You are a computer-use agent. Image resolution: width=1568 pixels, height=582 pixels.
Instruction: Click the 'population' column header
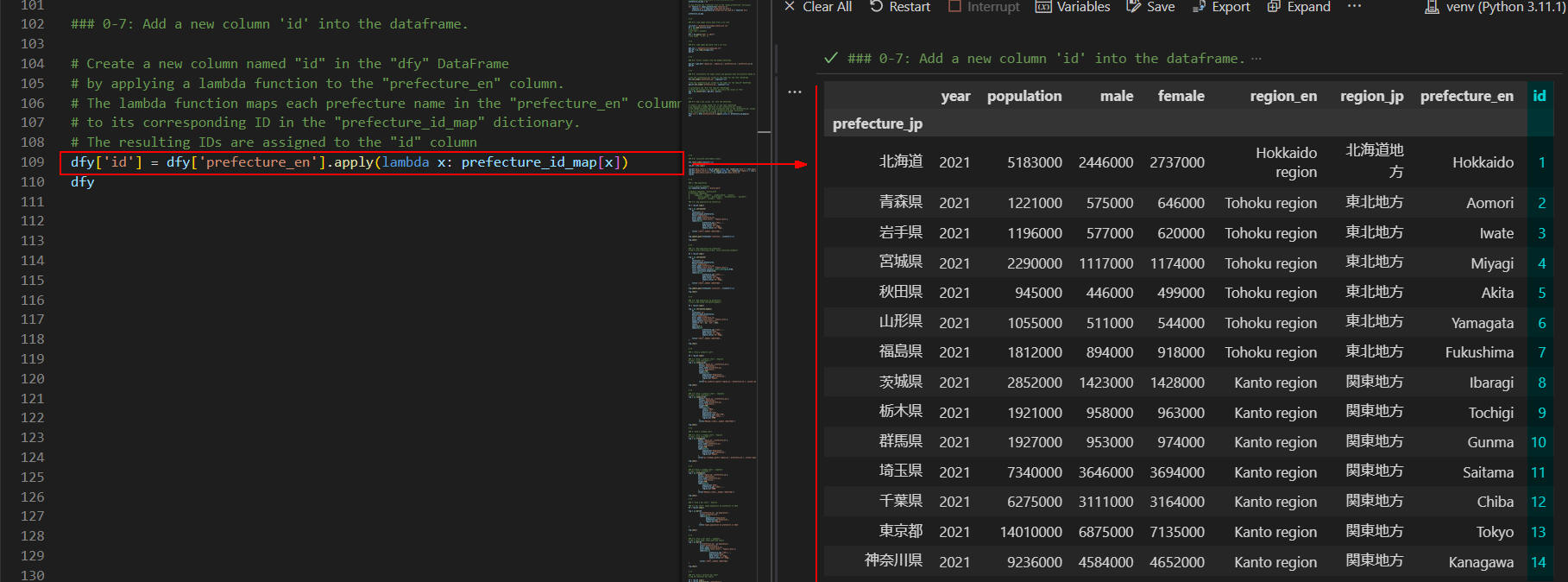[x=1024, y=96]
